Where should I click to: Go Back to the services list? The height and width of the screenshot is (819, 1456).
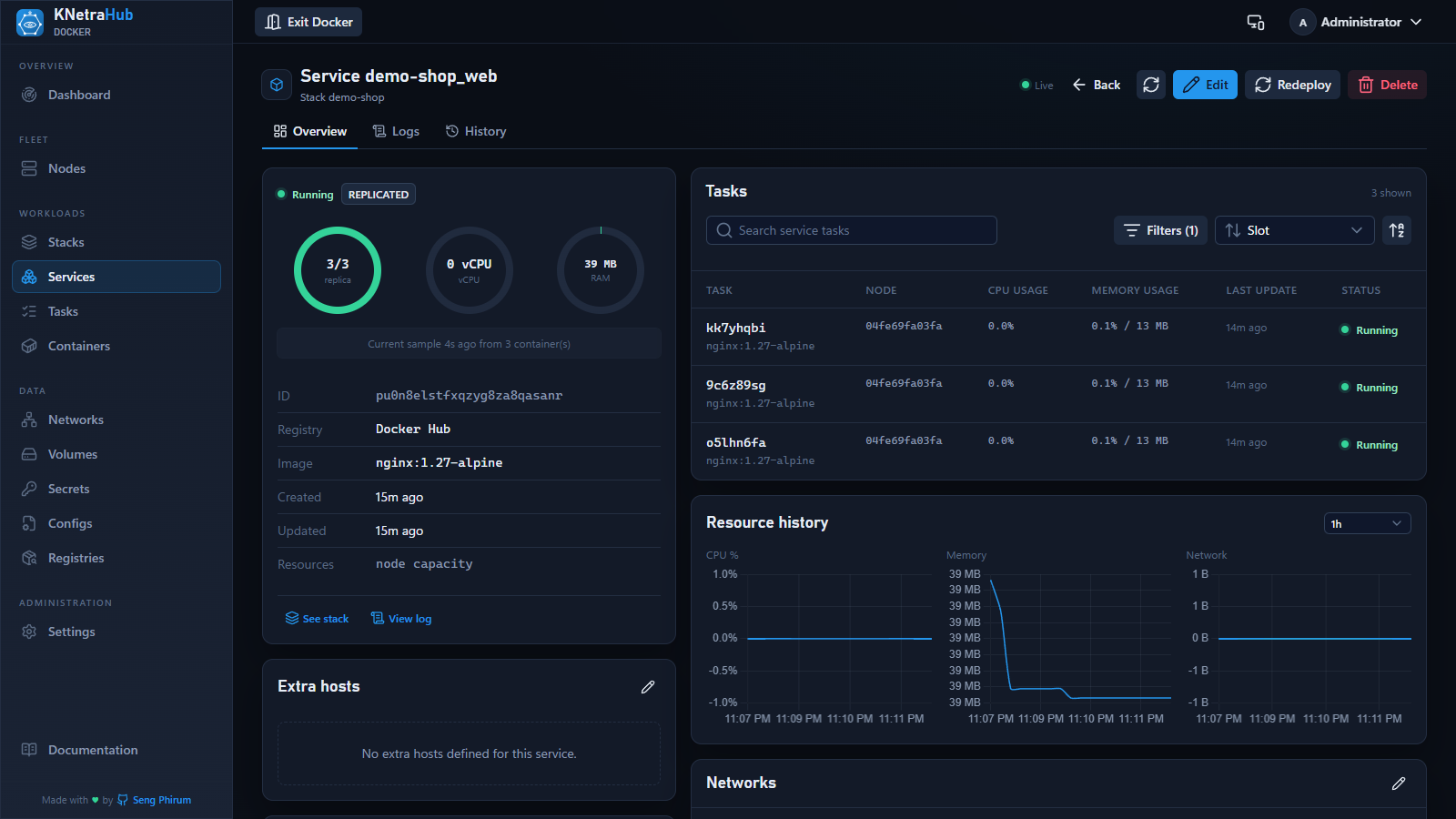click(1097, 85)
